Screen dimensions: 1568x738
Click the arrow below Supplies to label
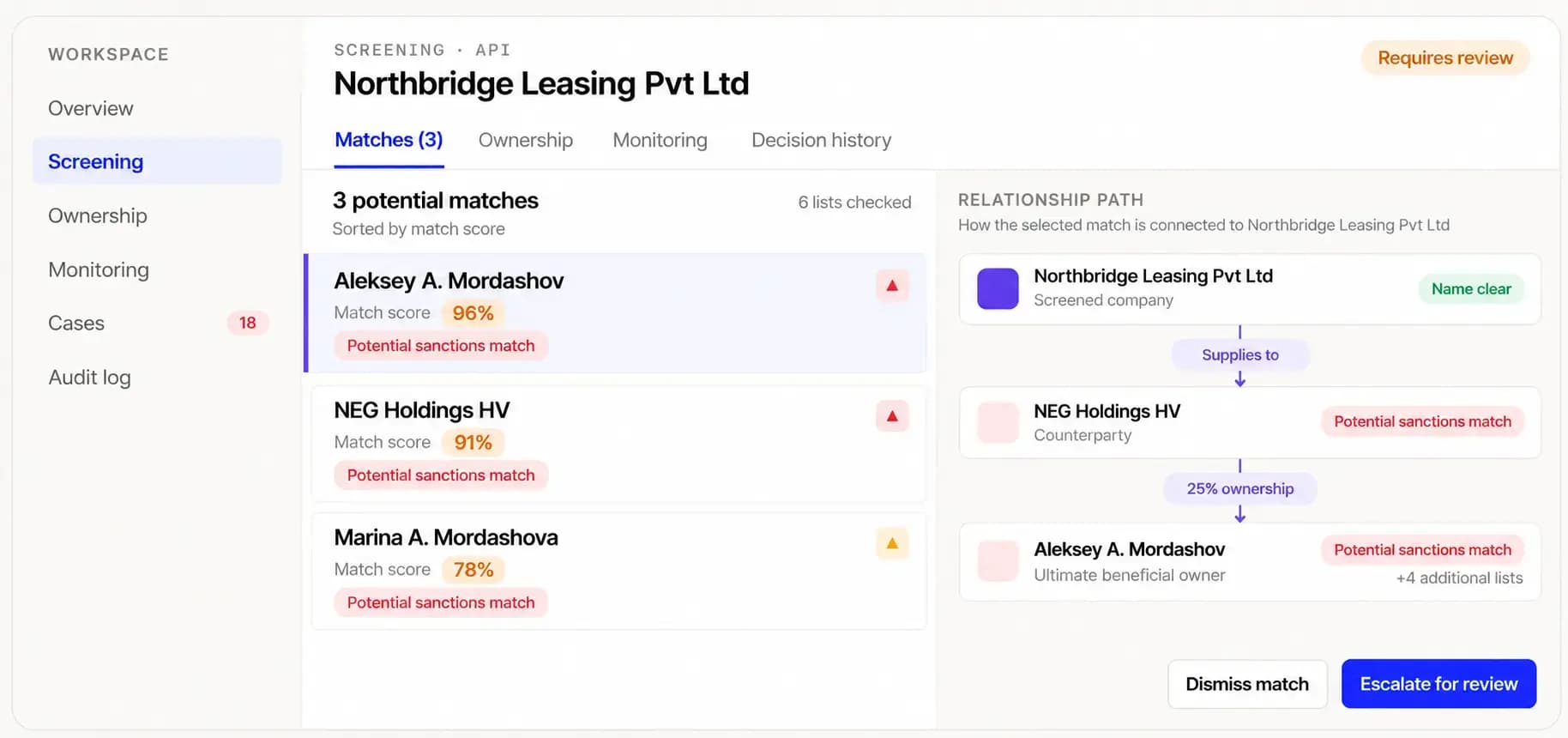(x=1240, y=378)
